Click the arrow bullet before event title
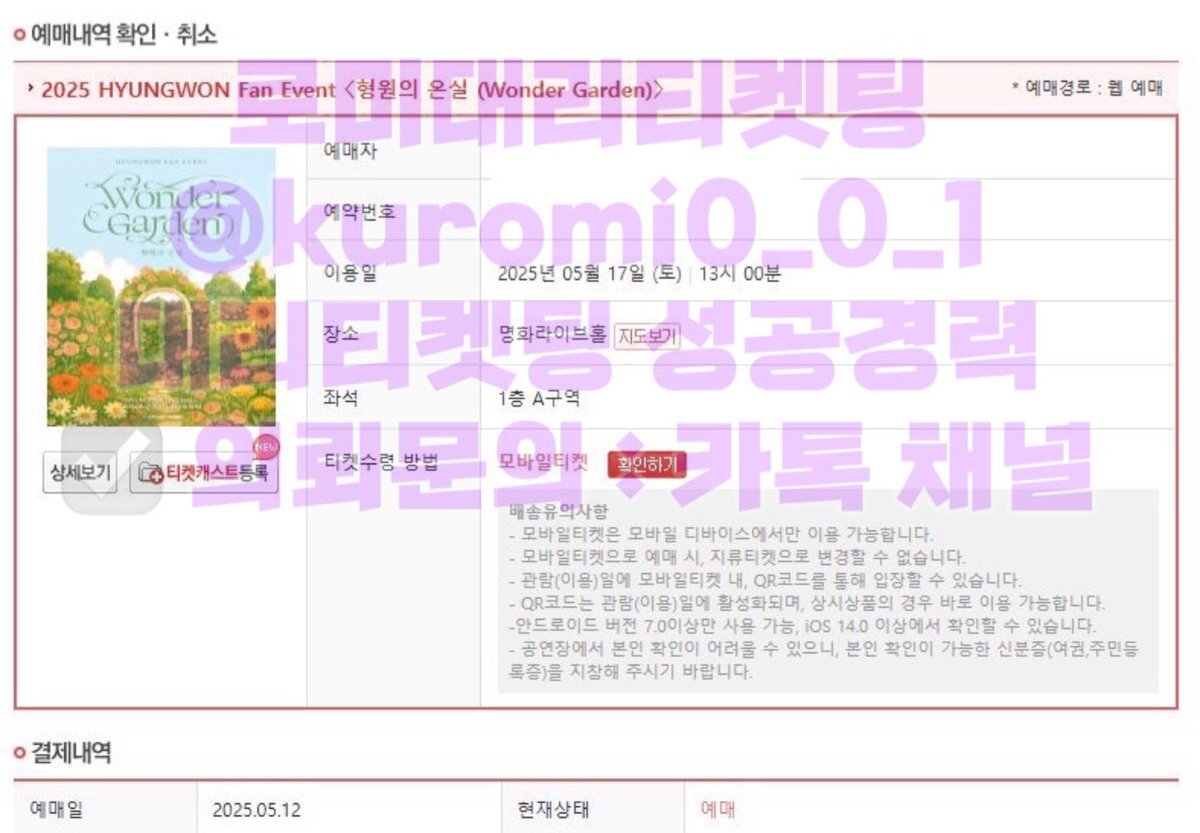This screenshot has height=833, width=1200. pyautogui.click(x=31, y=89)
